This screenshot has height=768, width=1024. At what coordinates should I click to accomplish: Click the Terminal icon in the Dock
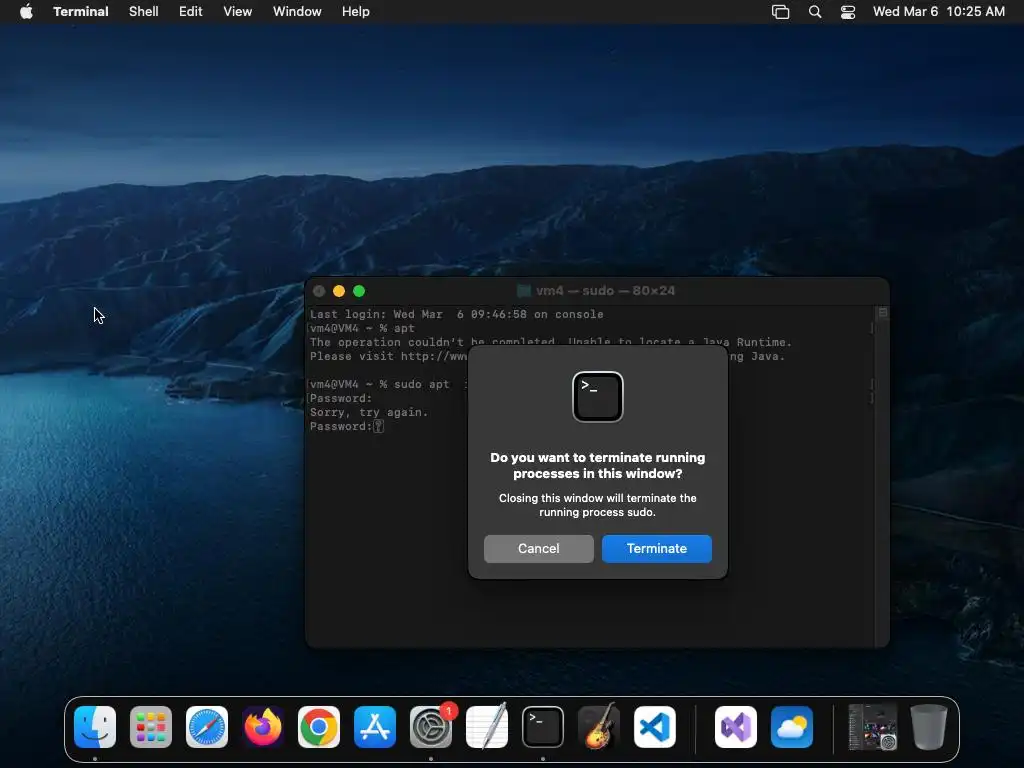pos(543,727)
